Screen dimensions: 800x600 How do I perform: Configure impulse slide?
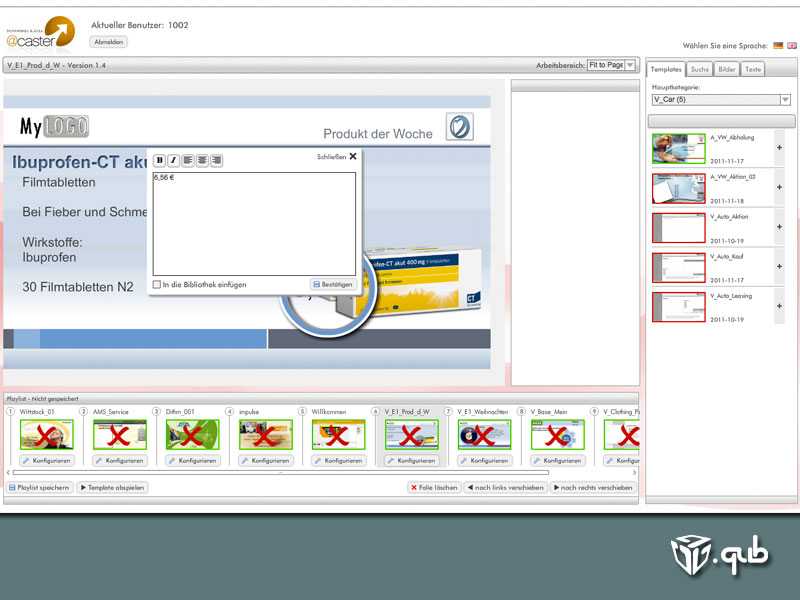pos(265,461)
